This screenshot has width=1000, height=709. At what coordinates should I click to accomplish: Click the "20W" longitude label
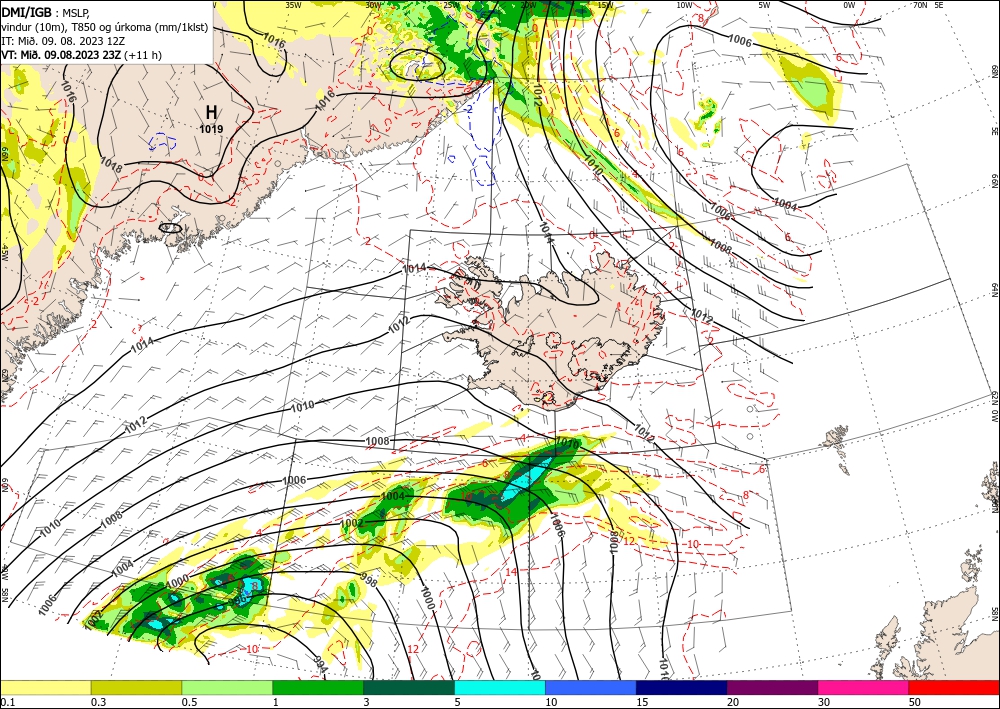coord(528,5)
